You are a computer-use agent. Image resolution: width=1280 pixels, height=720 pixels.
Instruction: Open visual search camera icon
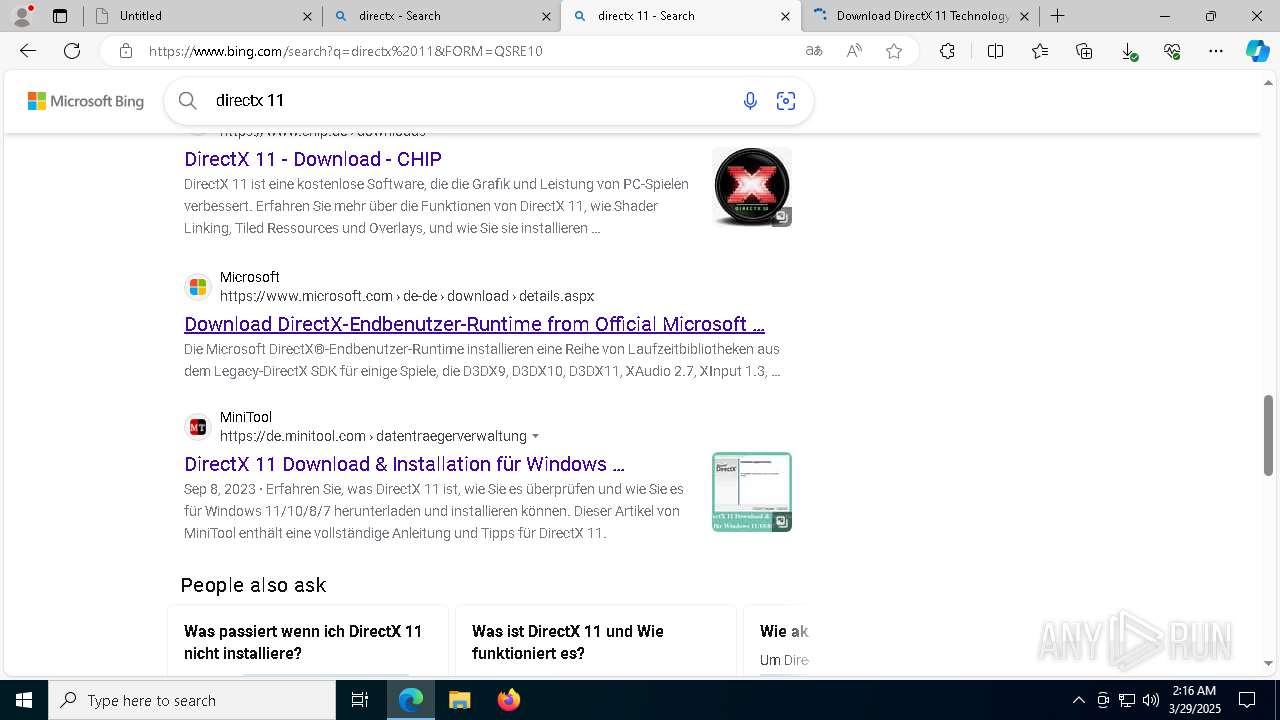[x=786, y=101]
